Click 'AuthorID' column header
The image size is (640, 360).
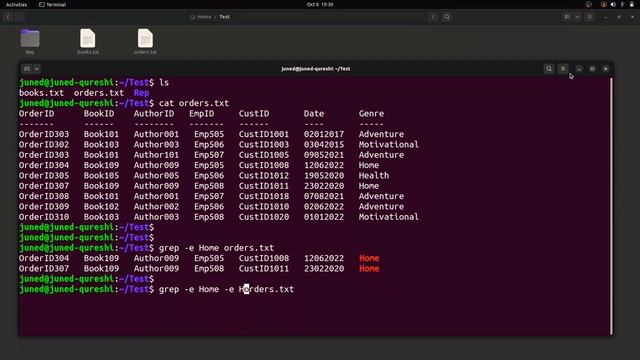[154, 113]
